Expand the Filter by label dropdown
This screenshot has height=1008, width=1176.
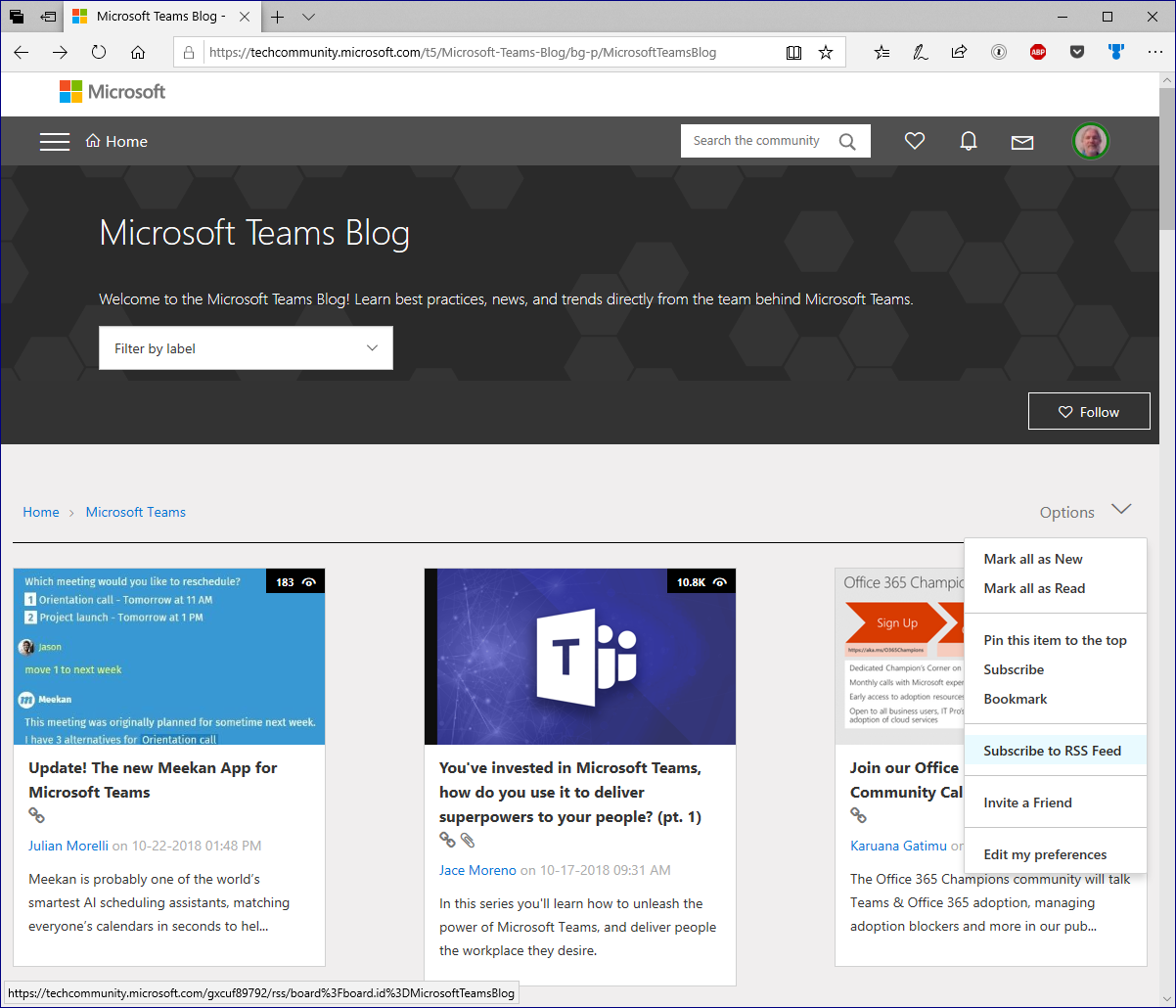(246, 347)
